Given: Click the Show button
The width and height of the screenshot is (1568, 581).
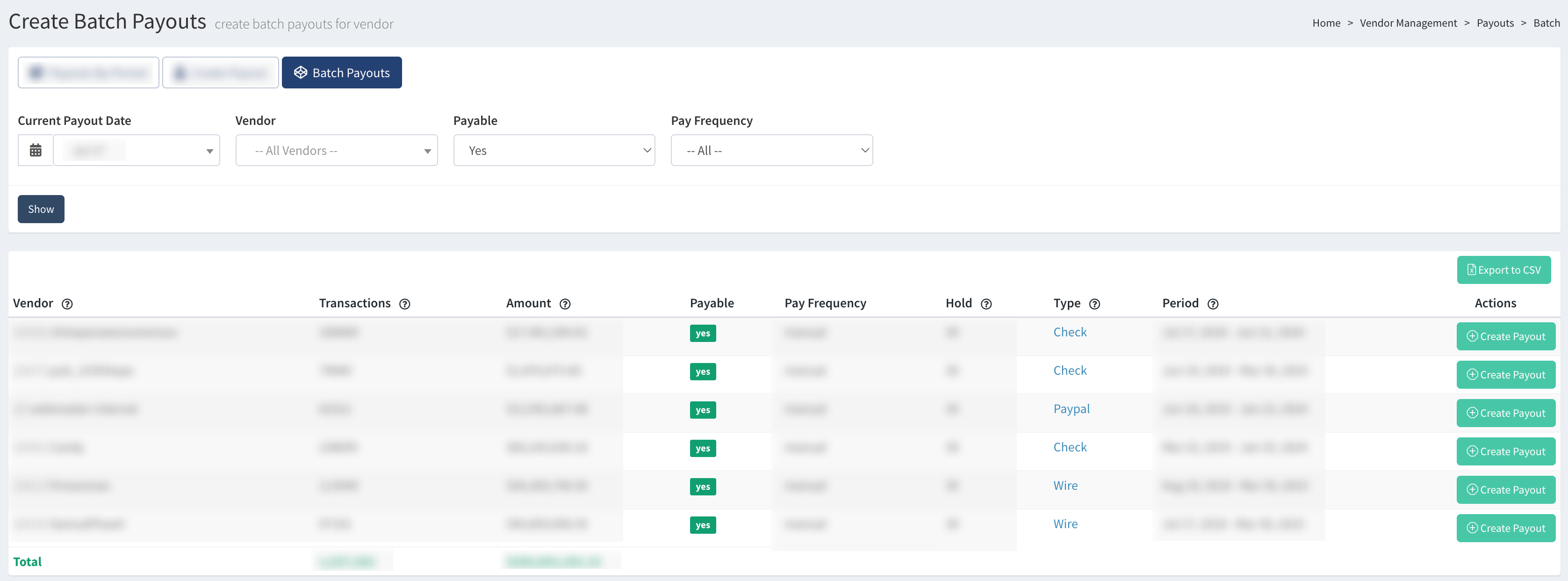Looking at the screenshot, I should click(x=41, y=209).
